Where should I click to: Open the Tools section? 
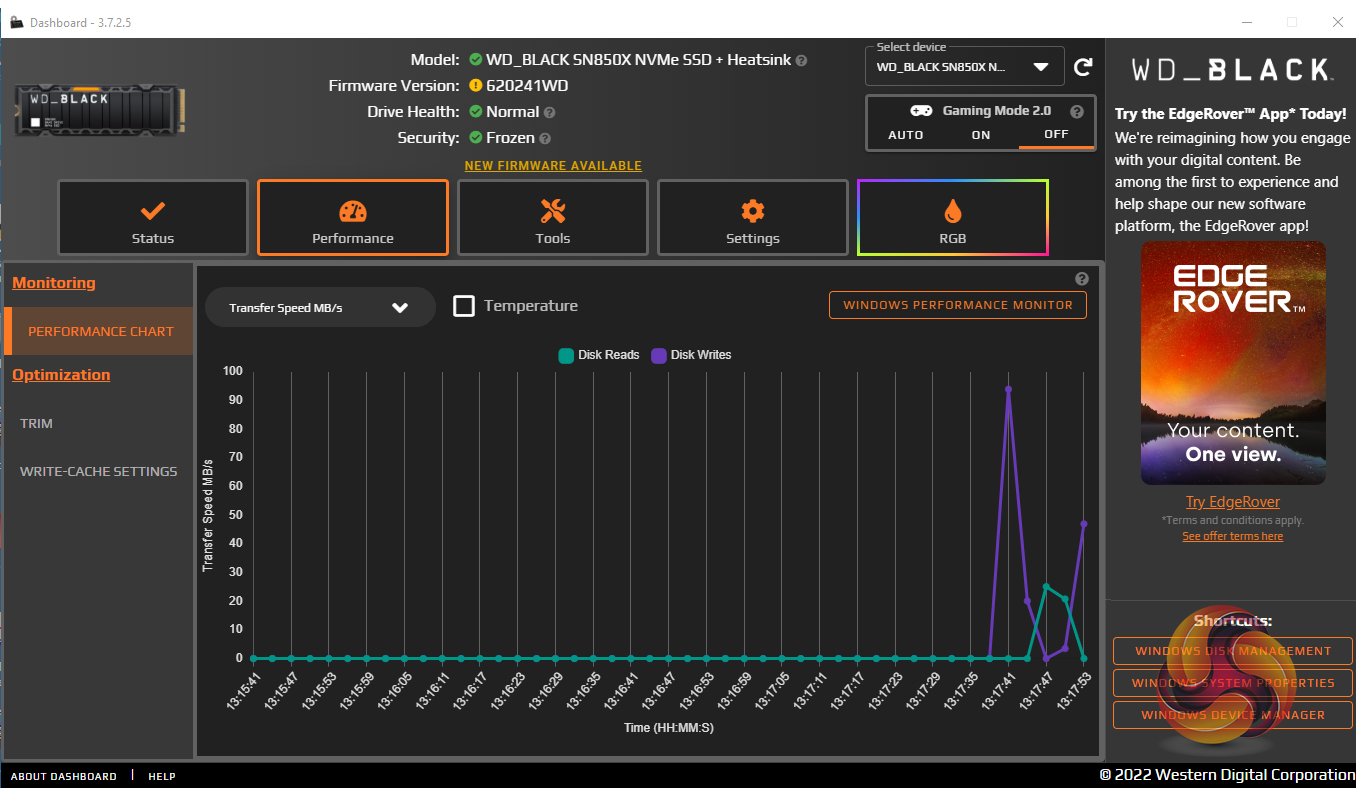(552, 218)
